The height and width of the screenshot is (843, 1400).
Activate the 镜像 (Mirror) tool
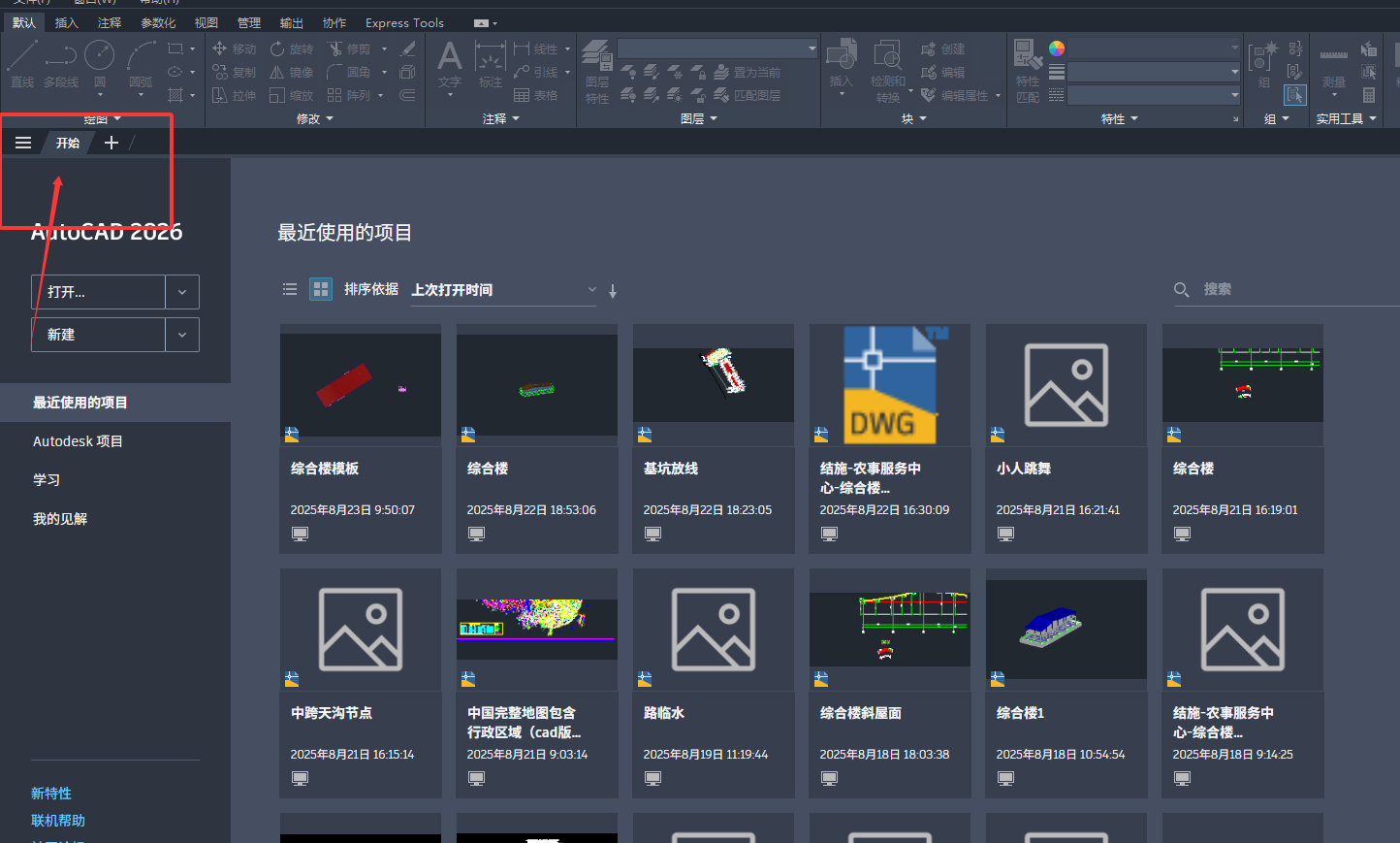pyautogui.click(x=291, y=72)
